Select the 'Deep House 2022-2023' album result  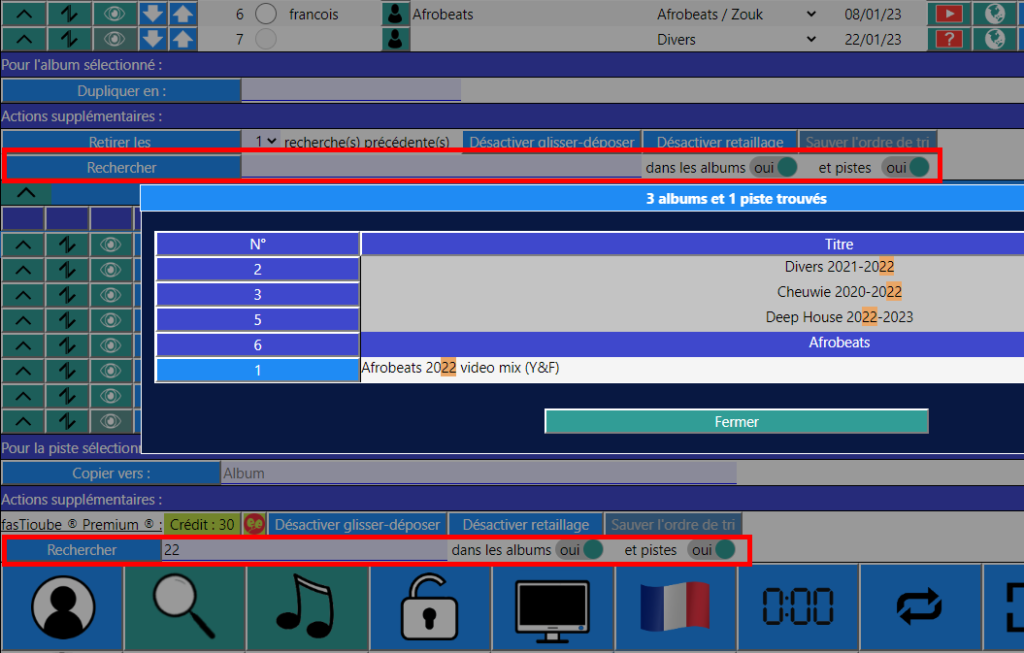(x=839, y=317)
